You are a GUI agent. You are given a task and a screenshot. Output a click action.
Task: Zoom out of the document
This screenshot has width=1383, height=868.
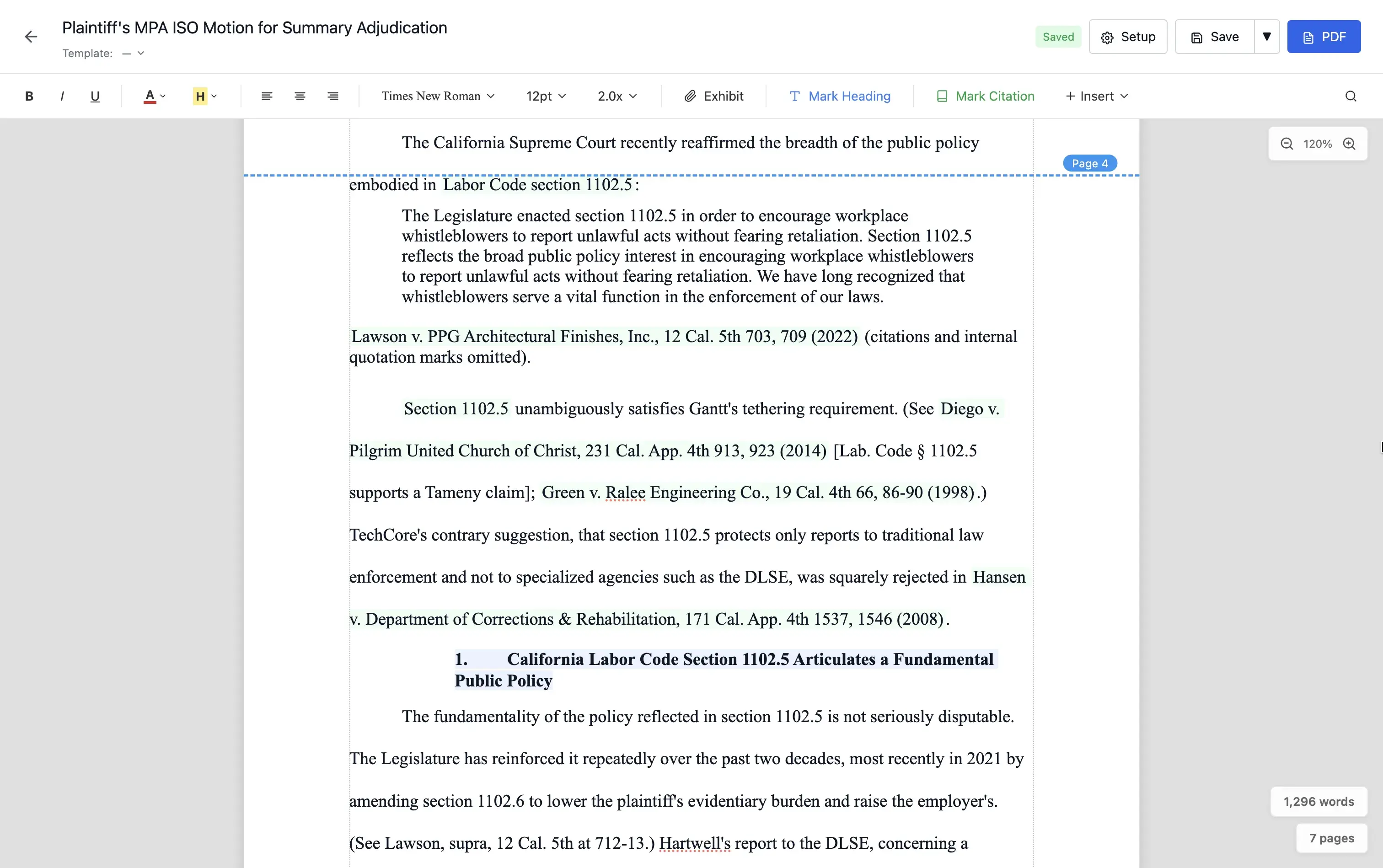[1287, 144]
